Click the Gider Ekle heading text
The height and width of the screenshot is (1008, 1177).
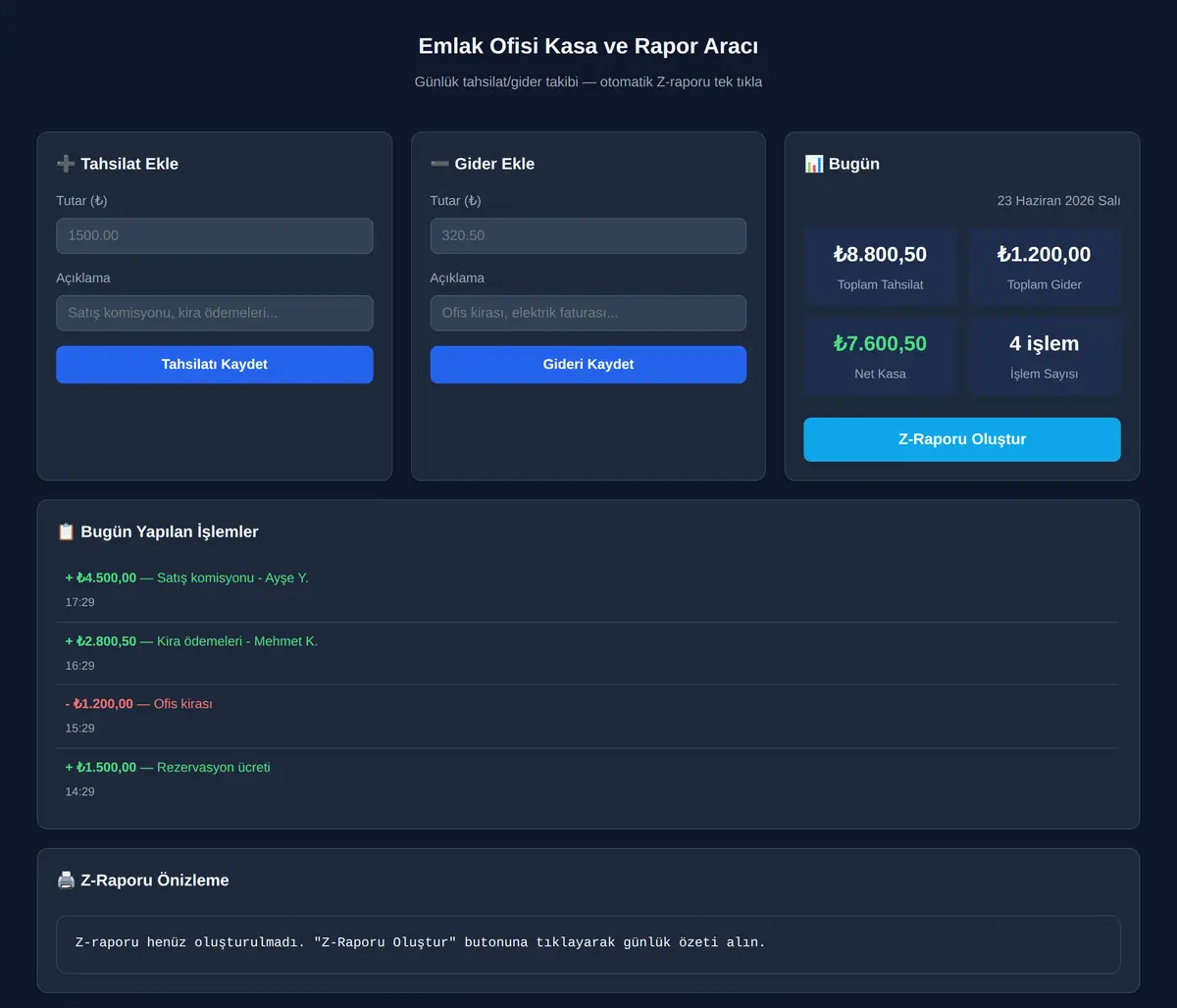(x=494, y=164)
